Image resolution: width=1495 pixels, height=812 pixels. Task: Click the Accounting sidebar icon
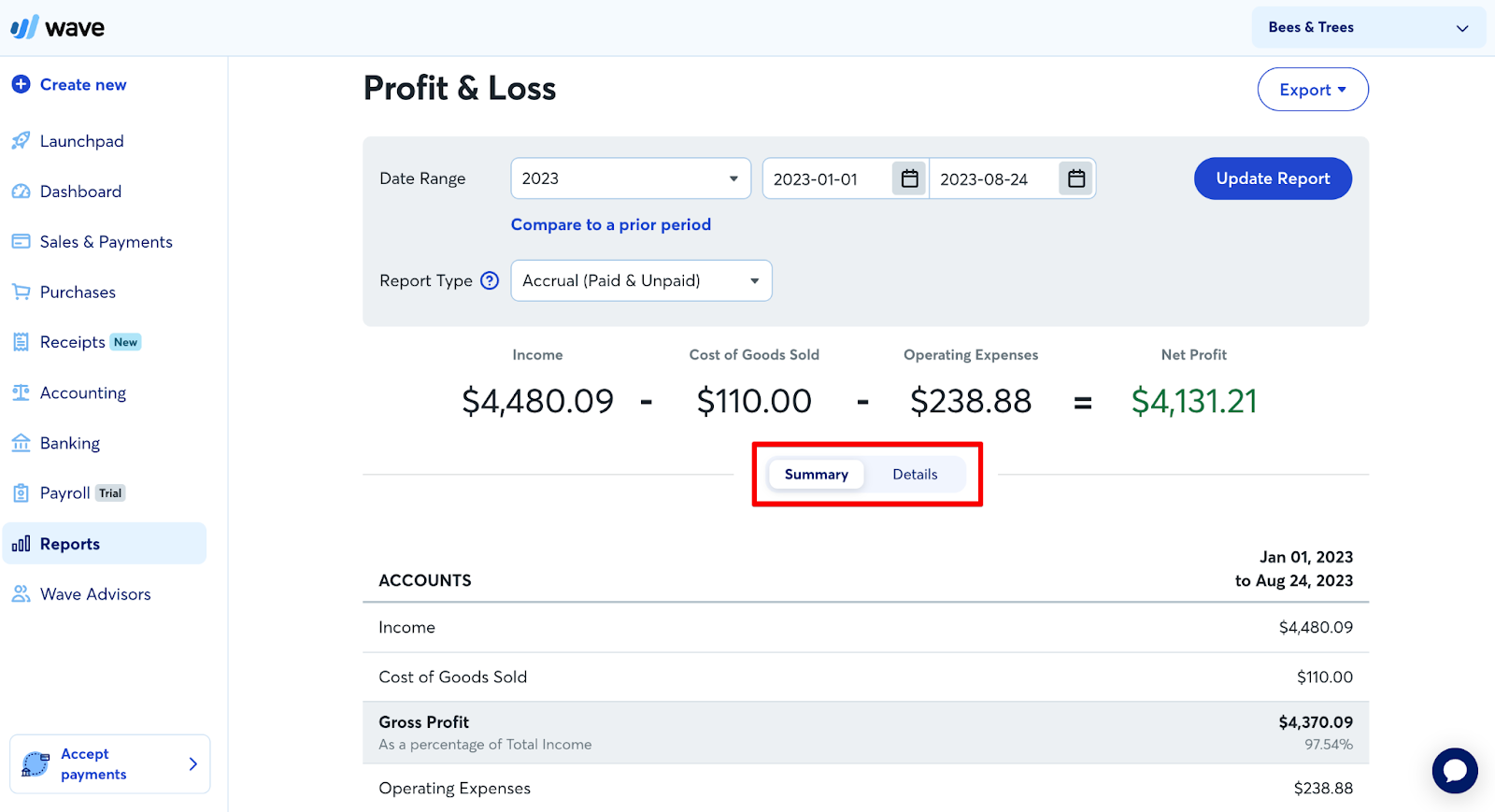click(21, 392)
